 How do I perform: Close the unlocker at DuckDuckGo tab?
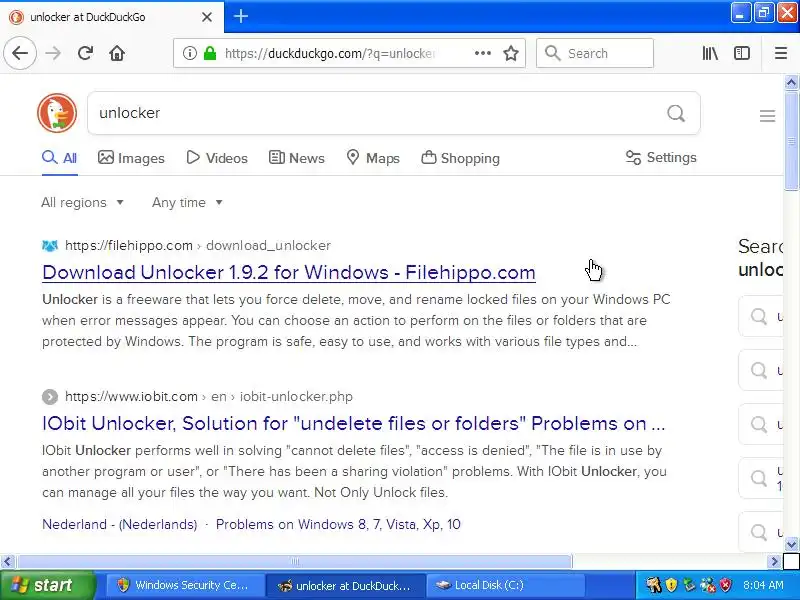[x=207, y=17]
